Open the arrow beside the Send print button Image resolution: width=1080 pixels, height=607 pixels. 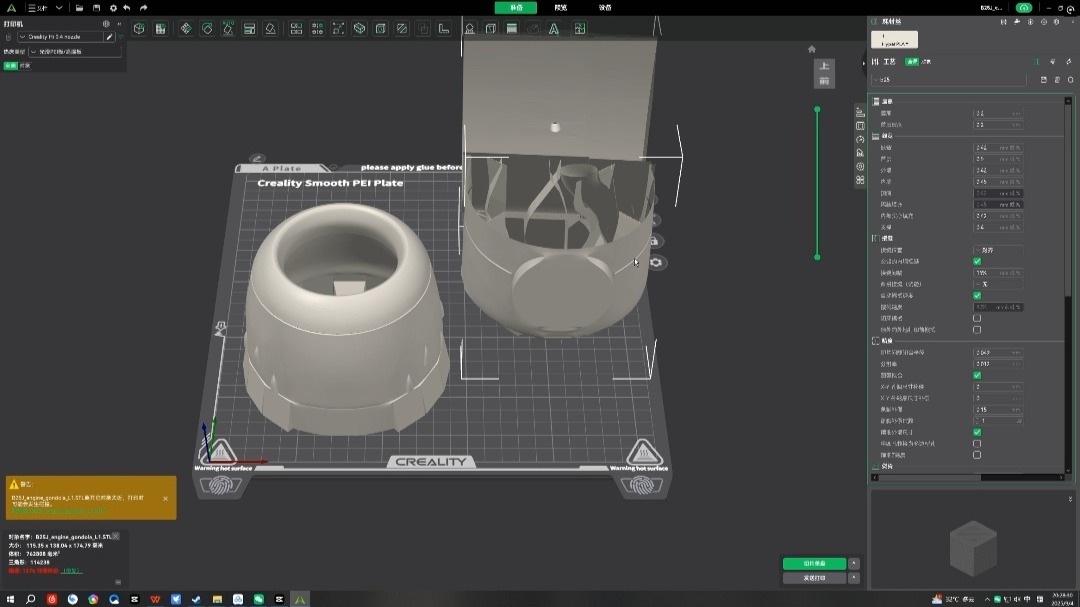coord(854,578)
